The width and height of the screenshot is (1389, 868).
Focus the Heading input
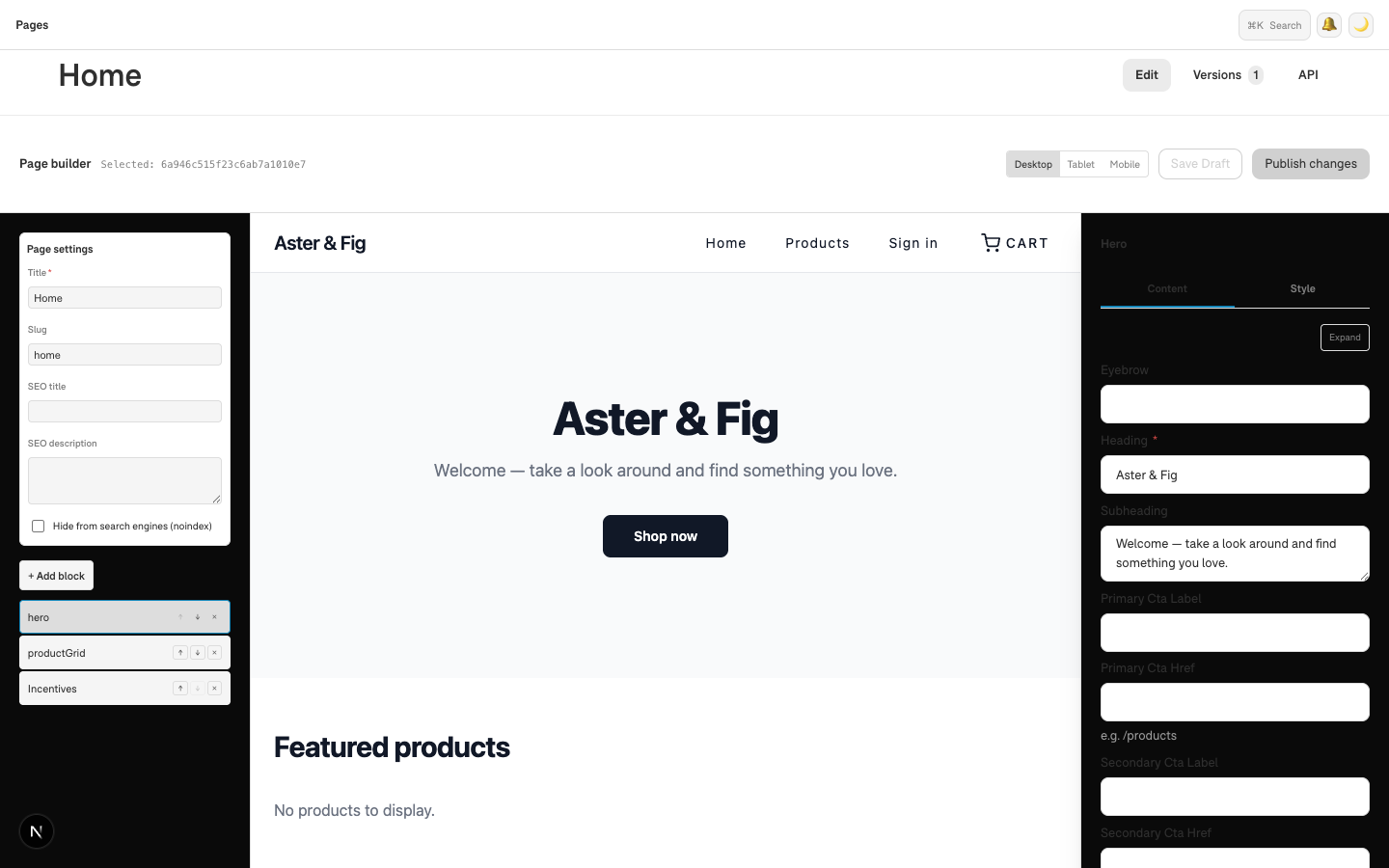click(1235, 475)
